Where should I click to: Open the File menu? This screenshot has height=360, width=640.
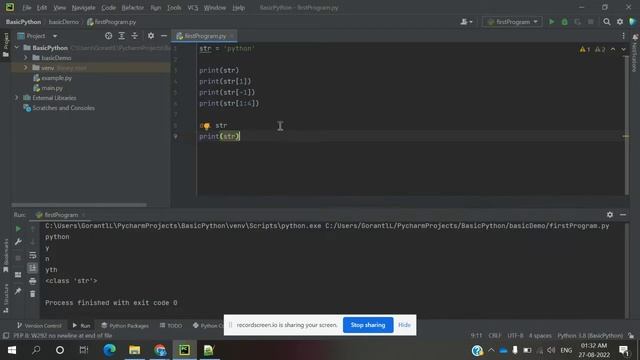point(27,7)
